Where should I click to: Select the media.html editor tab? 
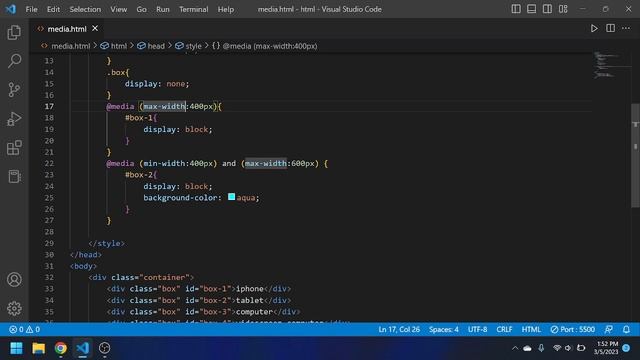pyautogui.click(x=67, y=29)
